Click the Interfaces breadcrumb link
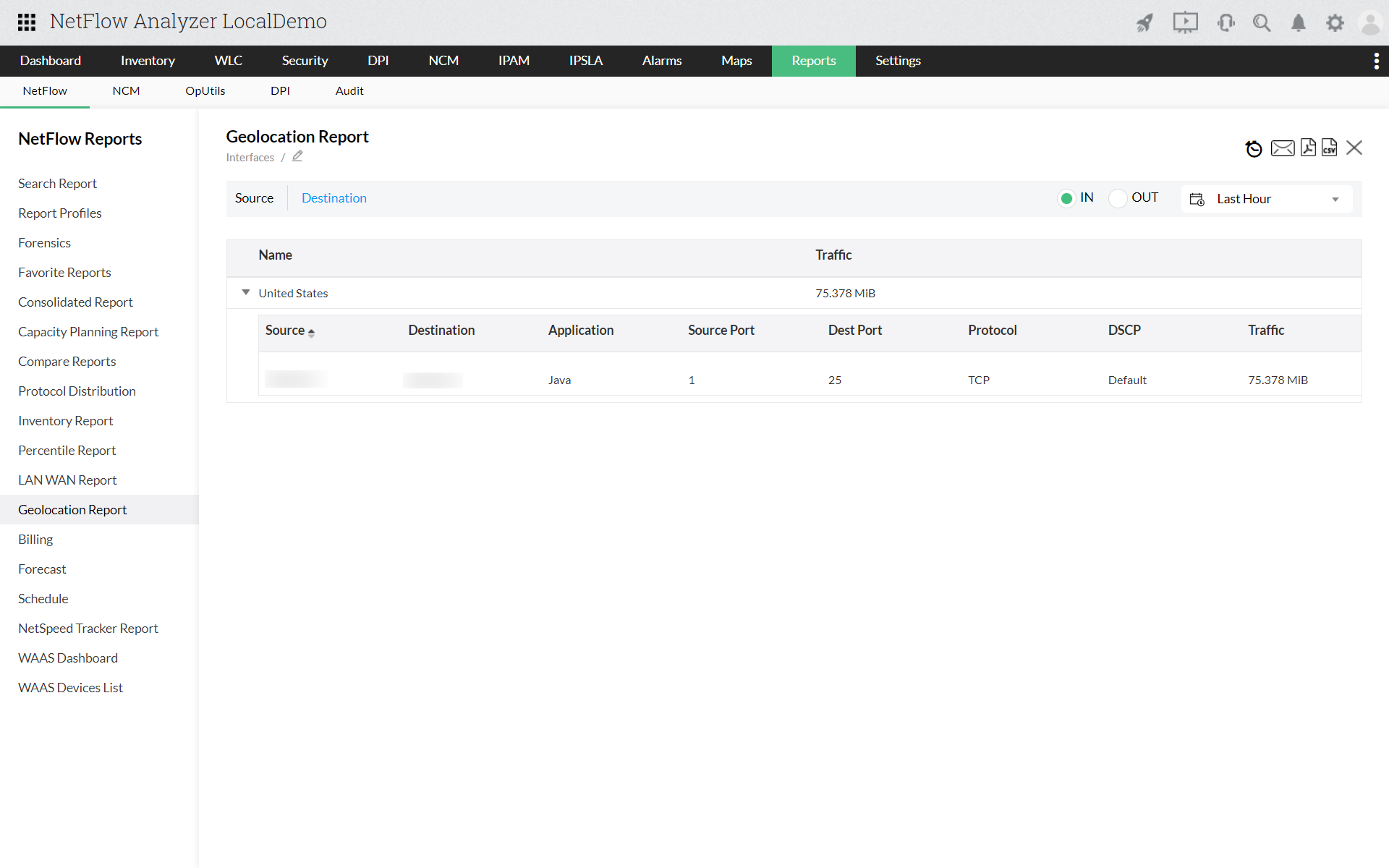This screenshot has width=1389, height=868. [250, 157]
